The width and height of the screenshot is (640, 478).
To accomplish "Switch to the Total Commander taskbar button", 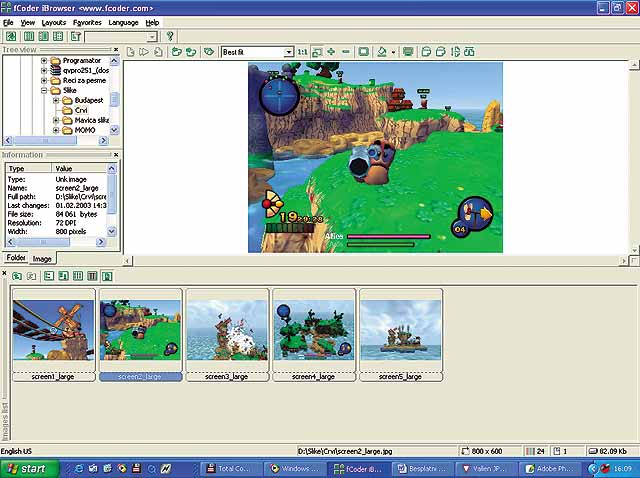I will (x=233, y=469).
